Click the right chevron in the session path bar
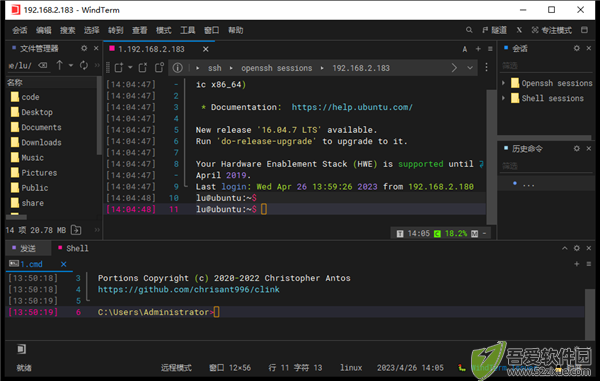This screenshot has height=381, width=600. click(454, 68)
